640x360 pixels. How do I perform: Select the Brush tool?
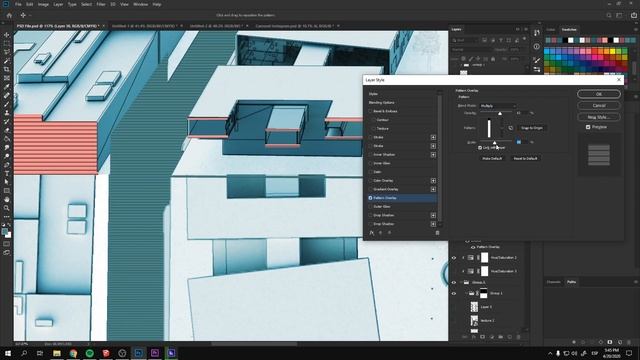coord(7,104)
